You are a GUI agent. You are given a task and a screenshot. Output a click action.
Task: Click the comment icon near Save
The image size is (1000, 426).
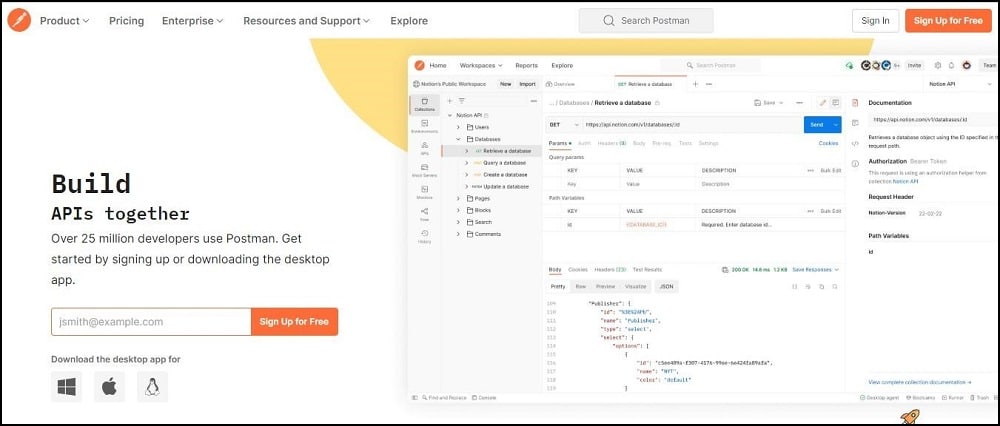[835, 103]
